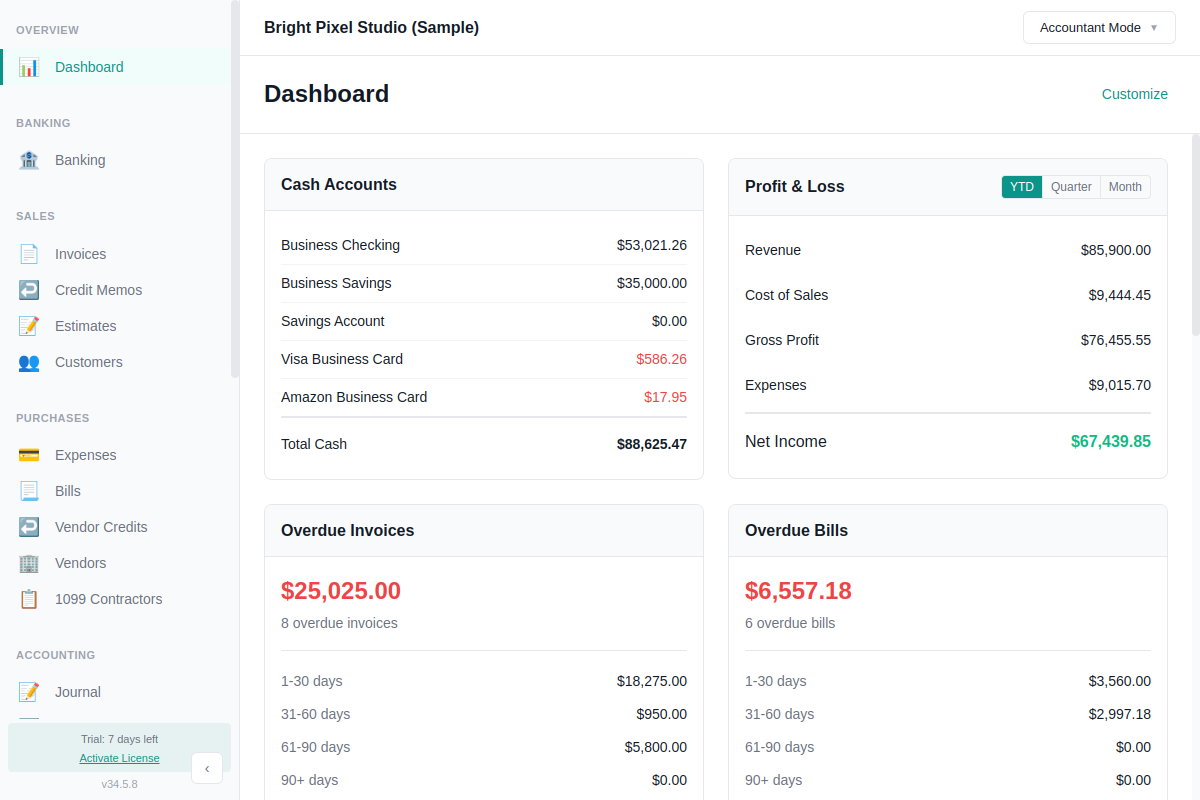Switch Profit & Loss to Month view
1200x800 pixels.
click(1125, 187)
